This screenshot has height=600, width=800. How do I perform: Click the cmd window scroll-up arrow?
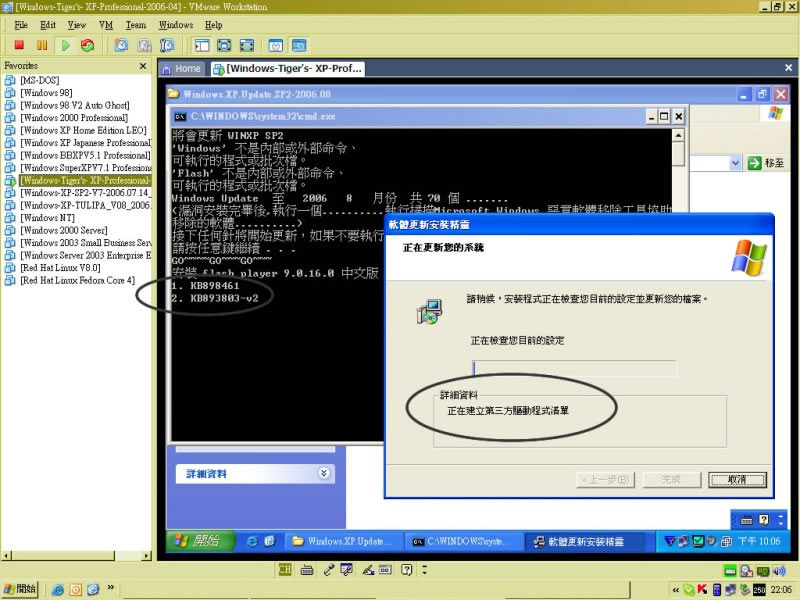click(678, 136)
